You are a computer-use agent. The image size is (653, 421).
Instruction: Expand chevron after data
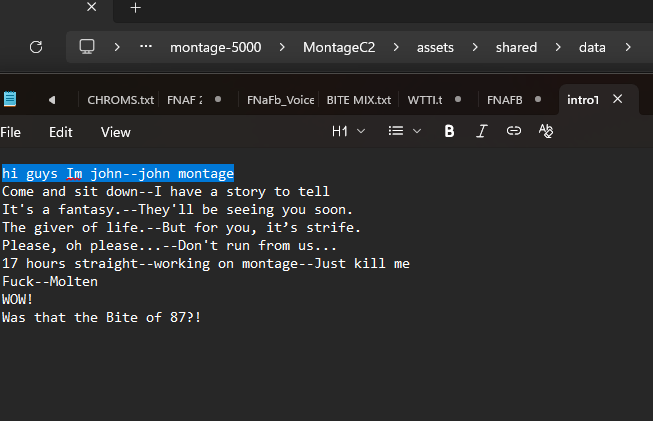[628, 47]
